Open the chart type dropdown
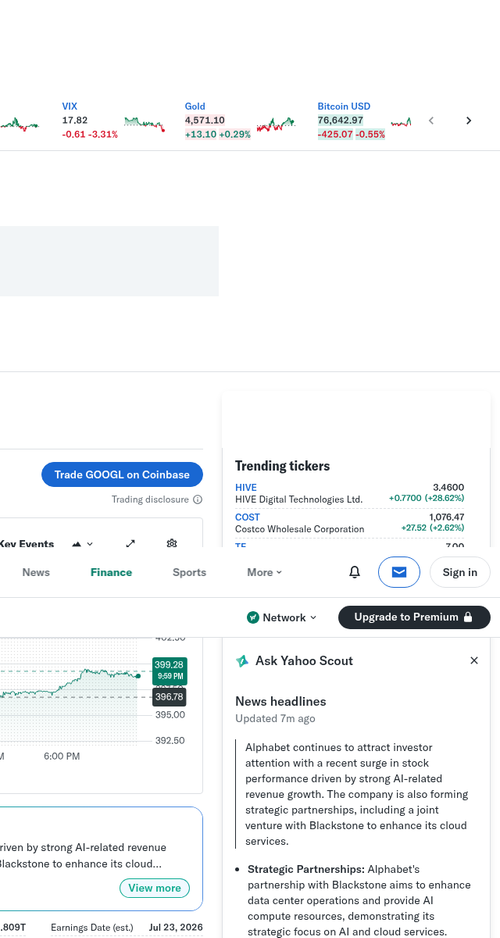500x938 pixels. point(83,543)
